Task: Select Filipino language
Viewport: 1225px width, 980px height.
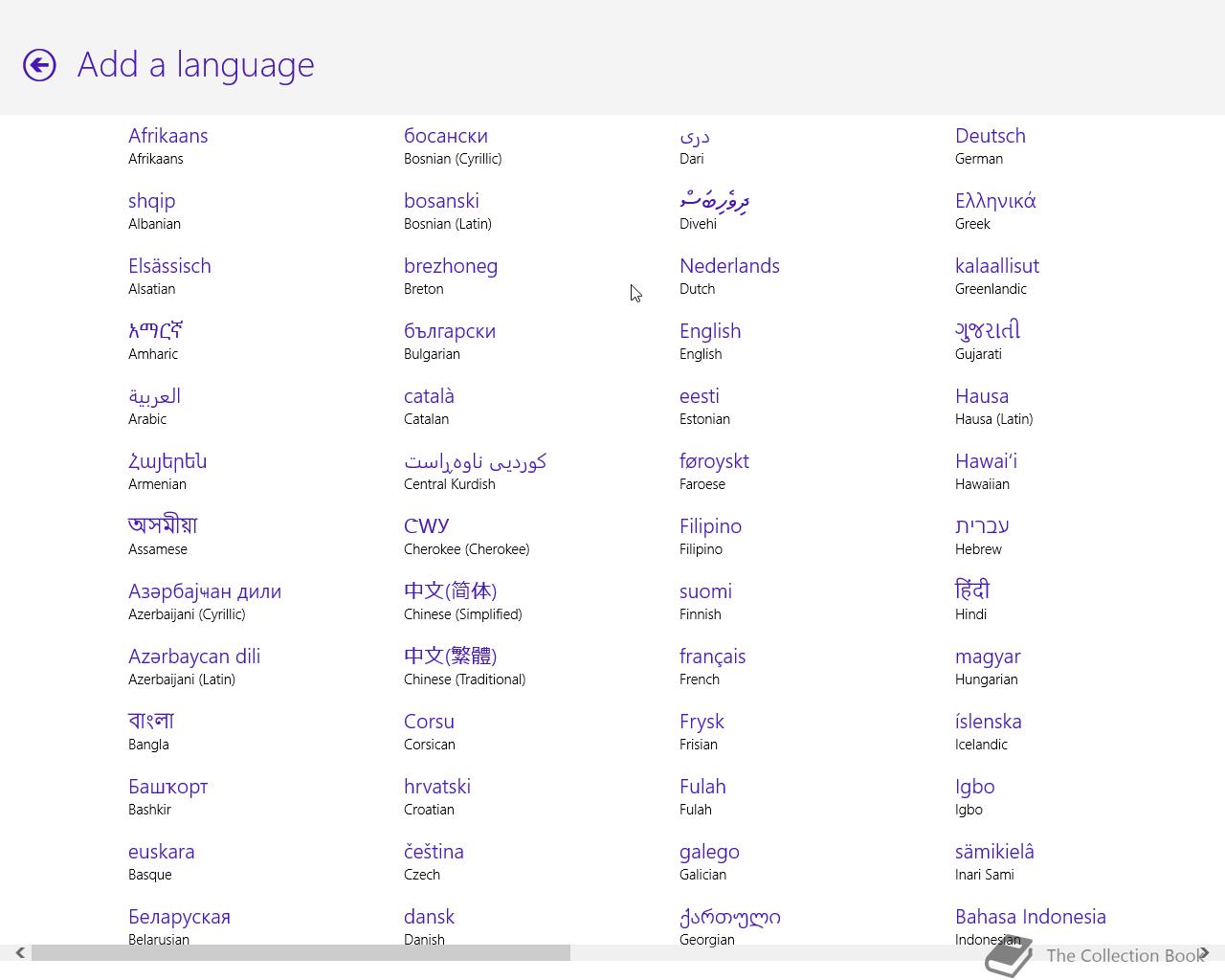Action: [710, 537]
